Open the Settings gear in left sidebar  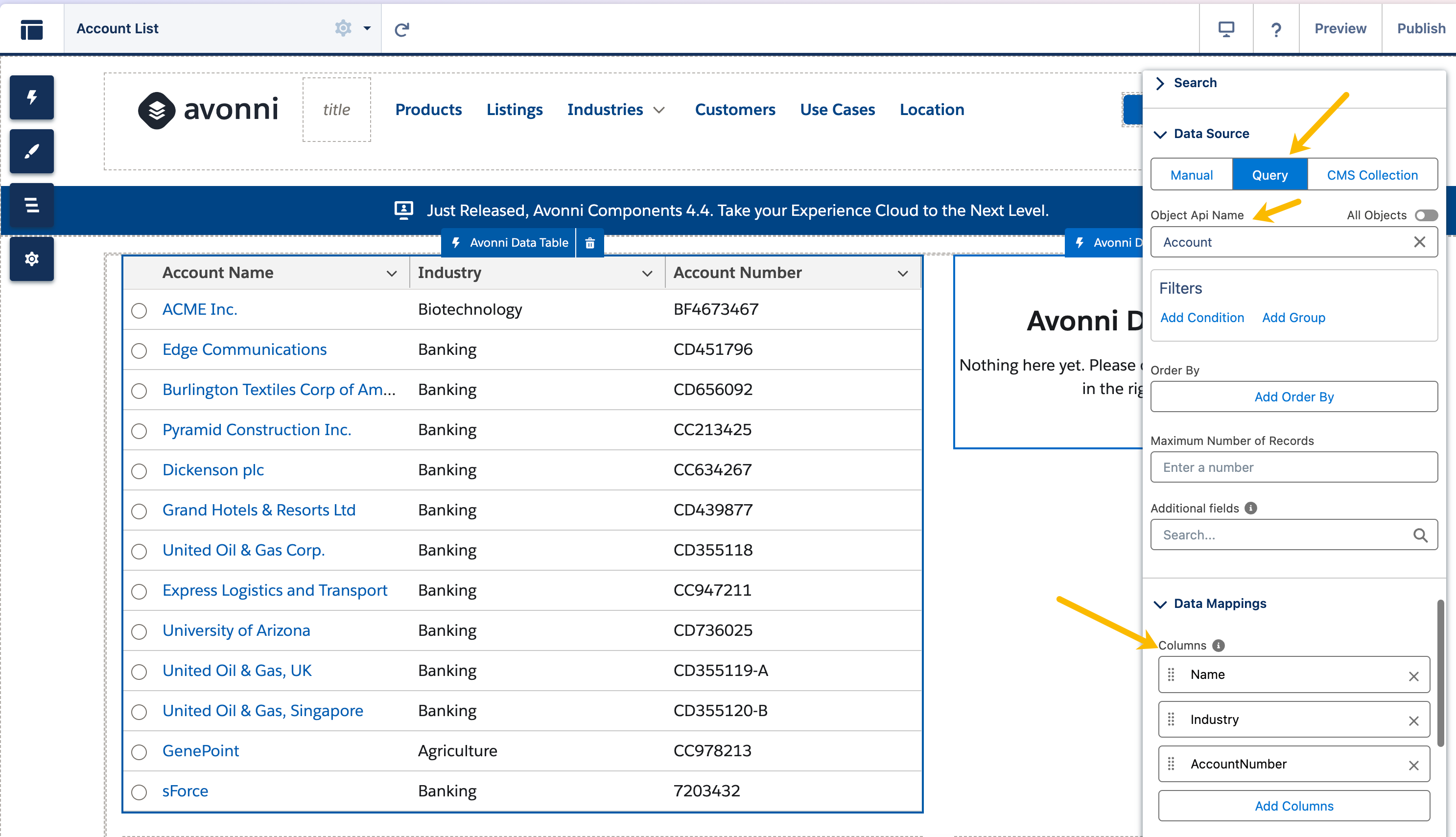pyautogui.click(x=32, y=259)
